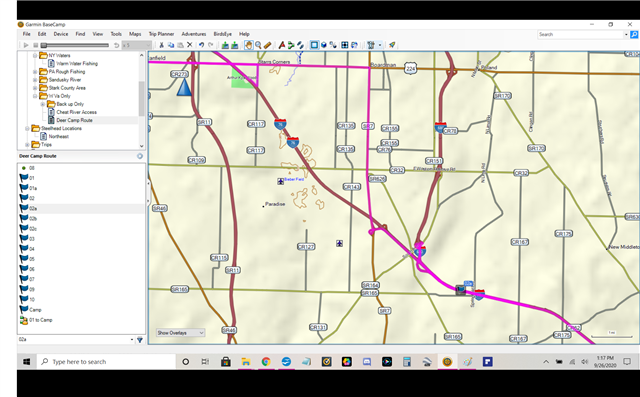The image size is (640, 397).
Task: Click the play button for playback
Action: click(x=26, y=45)
